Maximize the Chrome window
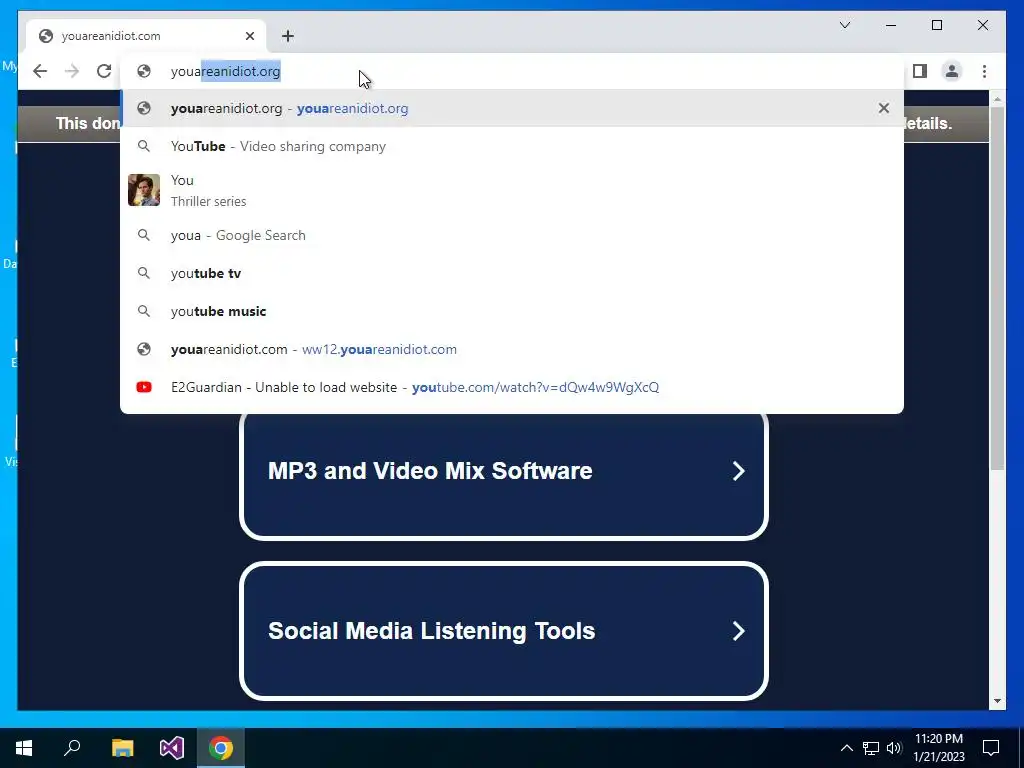This screenshot has width=1024, height=768. 936,25
